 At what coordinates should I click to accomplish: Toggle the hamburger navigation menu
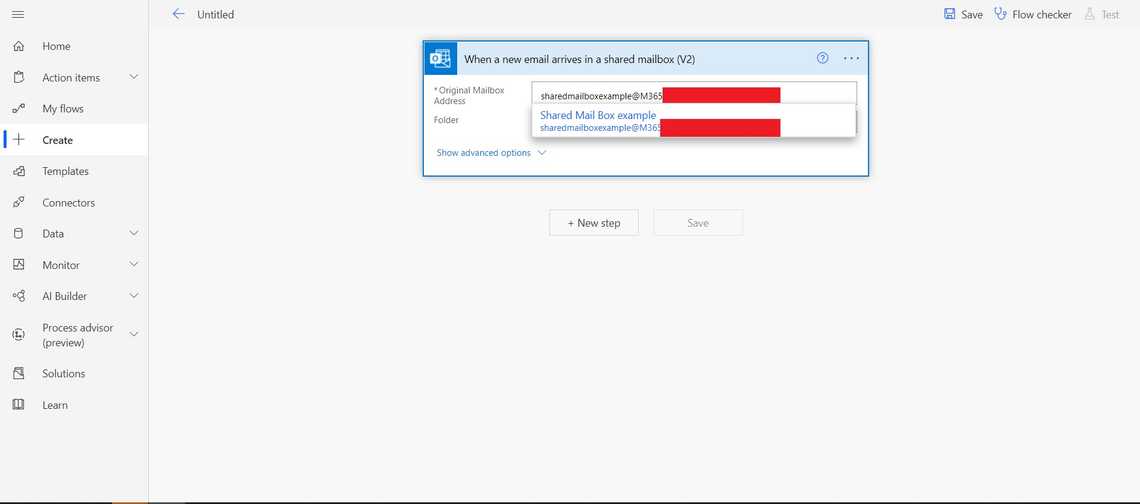(x=18, y=15)
